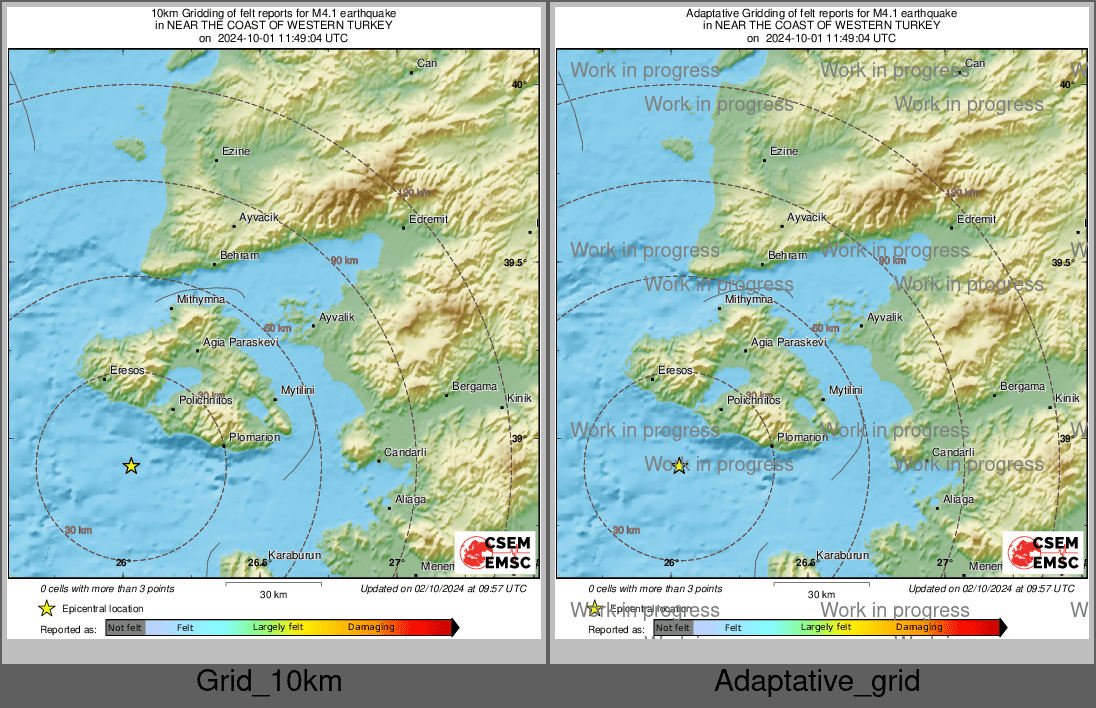Screen dimensions: 1096x708
Task: Click the Bergama city marker on left map
Action: click(x=447, y=395)
